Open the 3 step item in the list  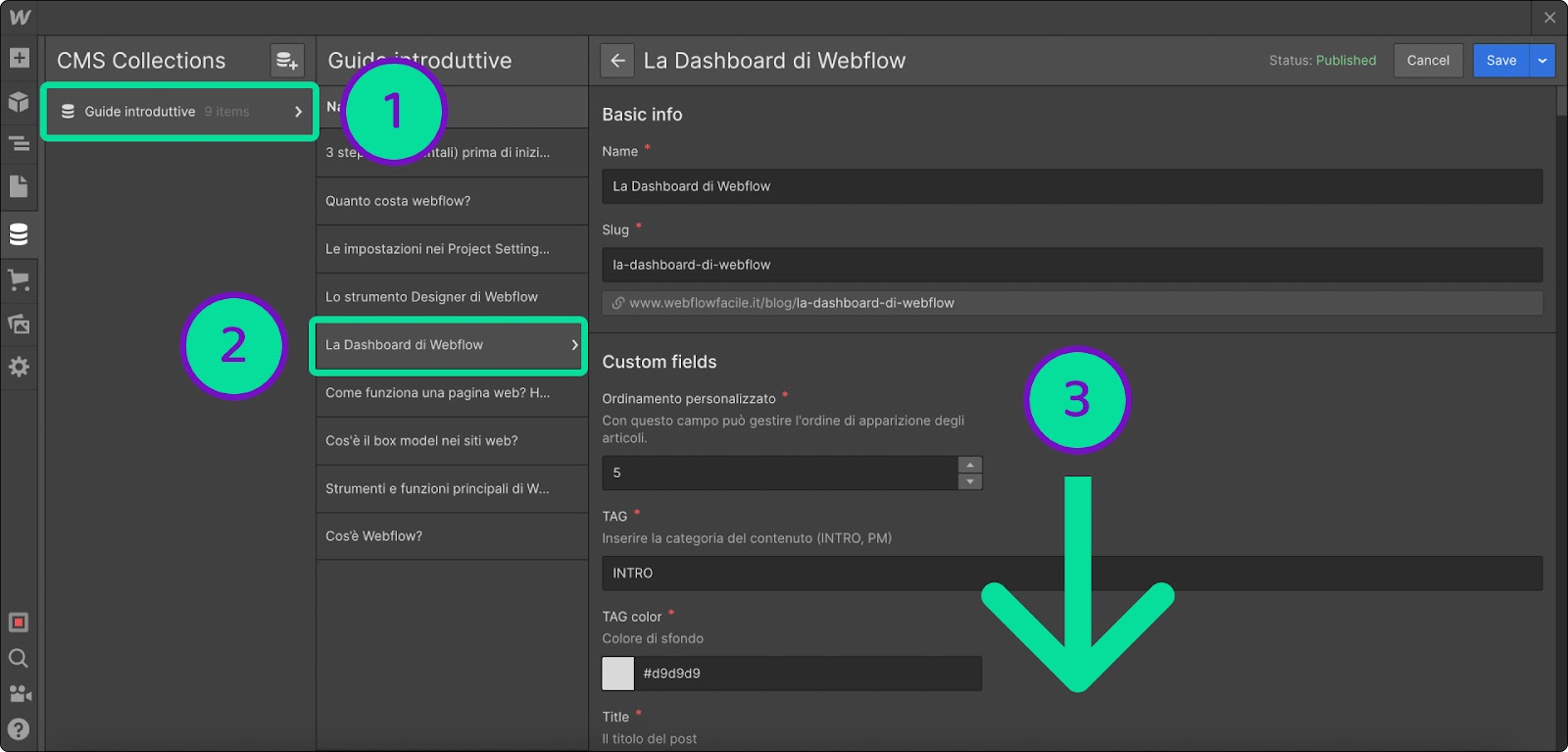(x=452, y=153)
